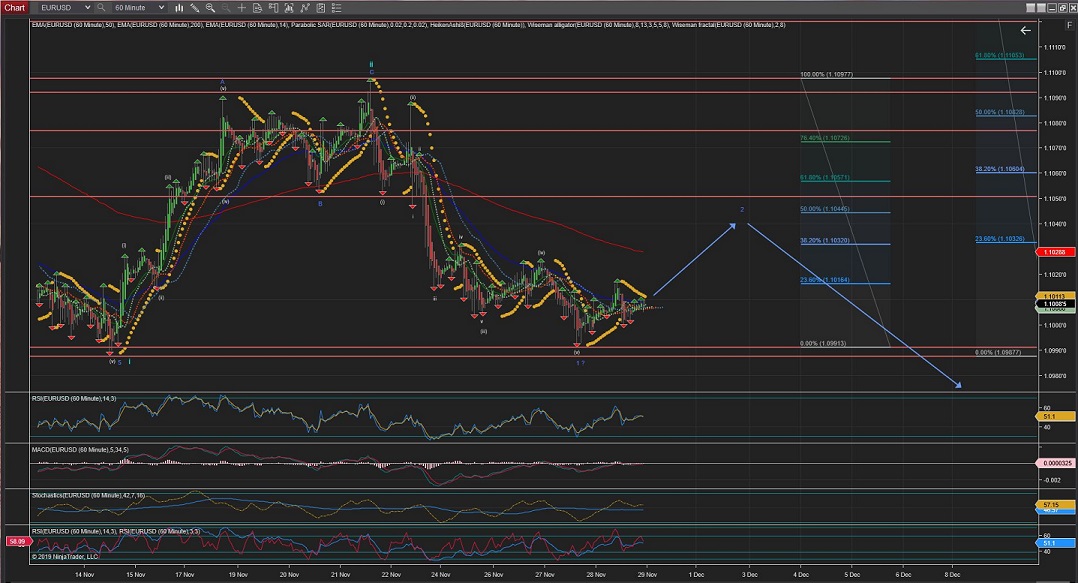This screenshot has width=1078, height=583.
Task: Click the 29 Nov date on time axis
Action: pos(647,575)
